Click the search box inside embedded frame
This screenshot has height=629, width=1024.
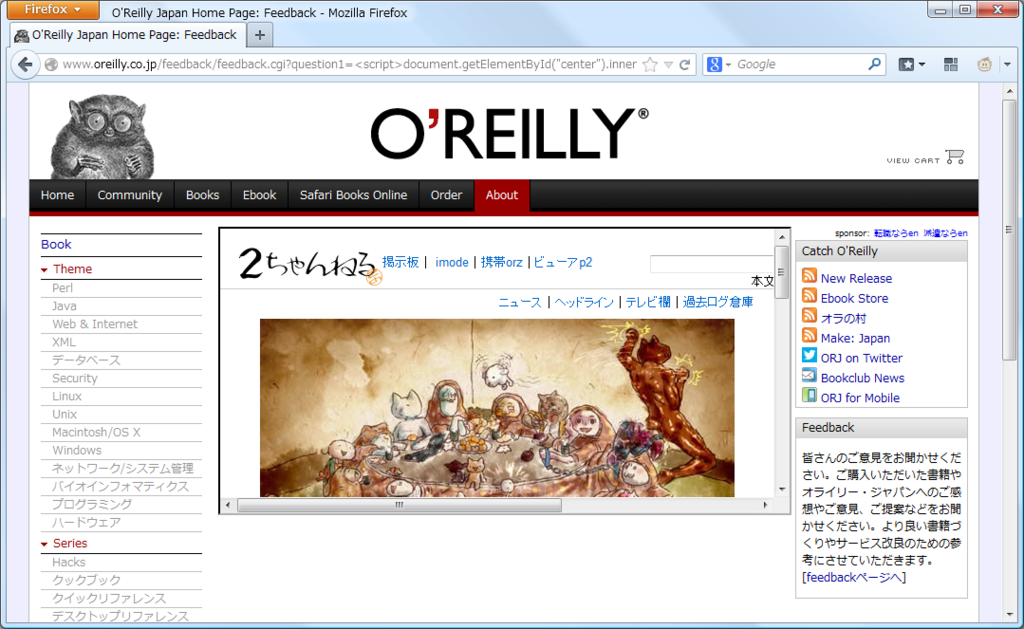tap(712, 264)
